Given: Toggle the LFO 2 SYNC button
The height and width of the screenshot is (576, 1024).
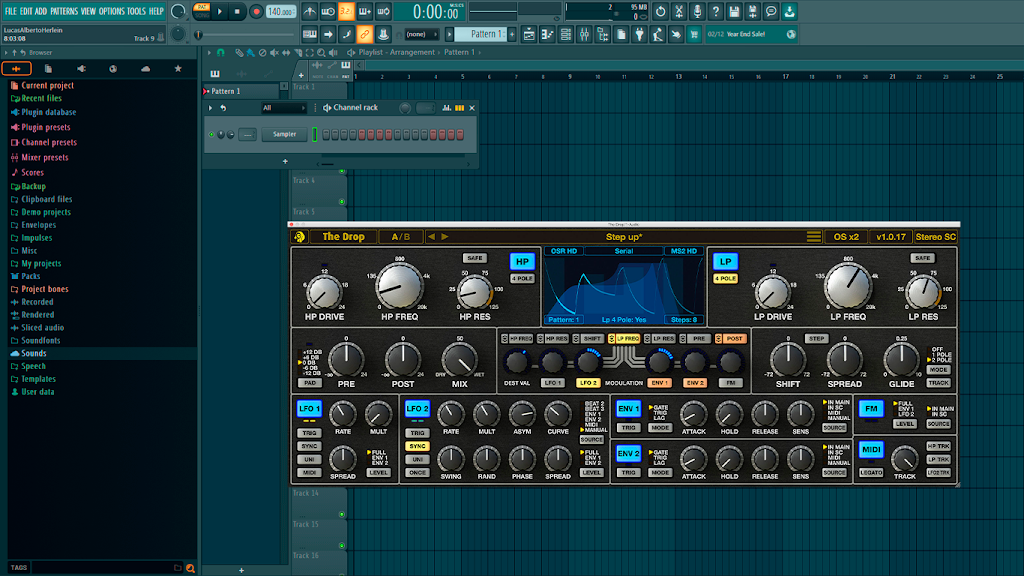Looking at the screenshot, I should pyautogui.click(x=417, y=446).
